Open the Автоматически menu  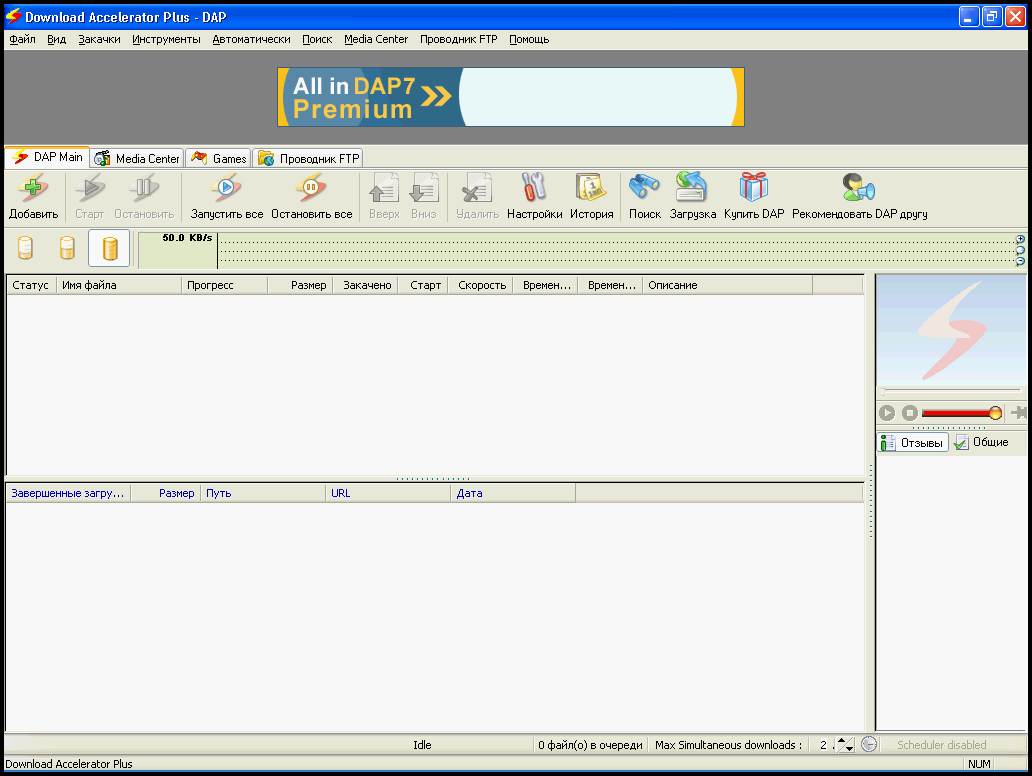click(x=251, y=39)
